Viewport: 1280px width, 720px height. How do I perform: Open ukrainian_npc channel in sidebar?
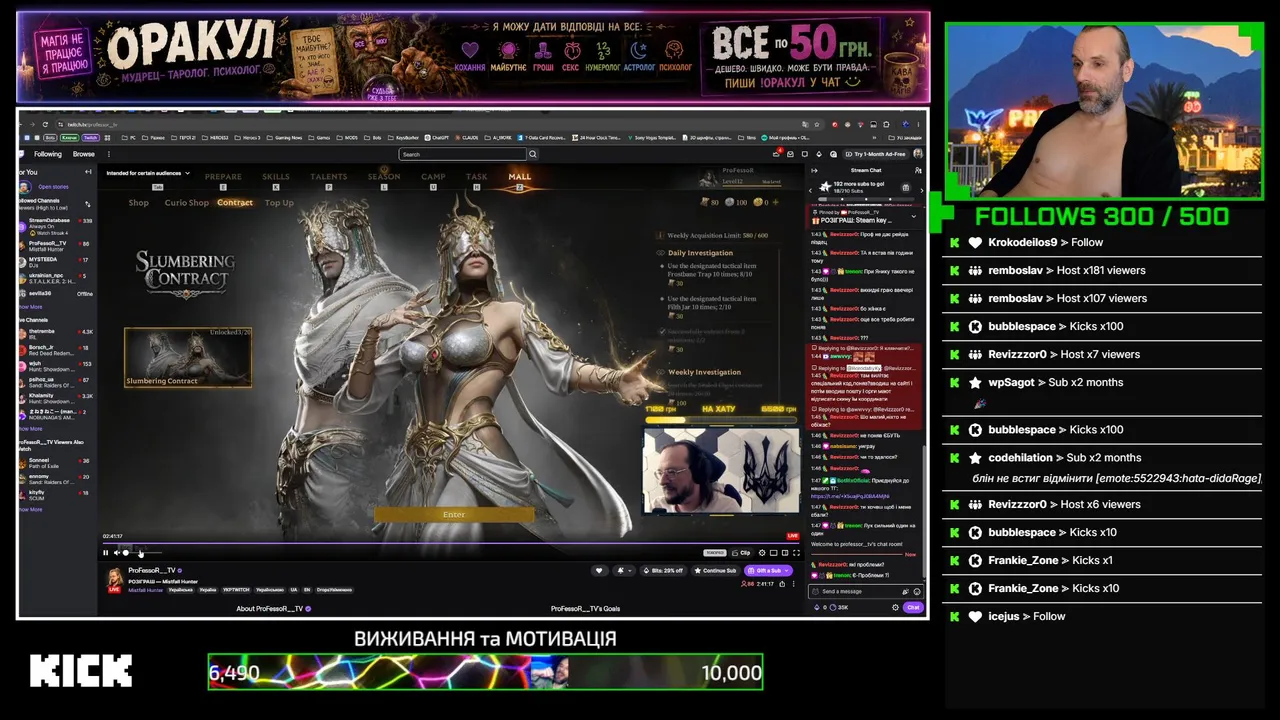point(56,277)
